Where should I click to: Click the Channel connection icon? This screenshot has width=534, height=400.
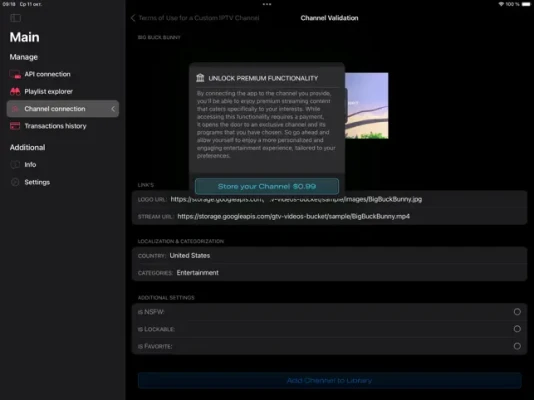[15, 109]
